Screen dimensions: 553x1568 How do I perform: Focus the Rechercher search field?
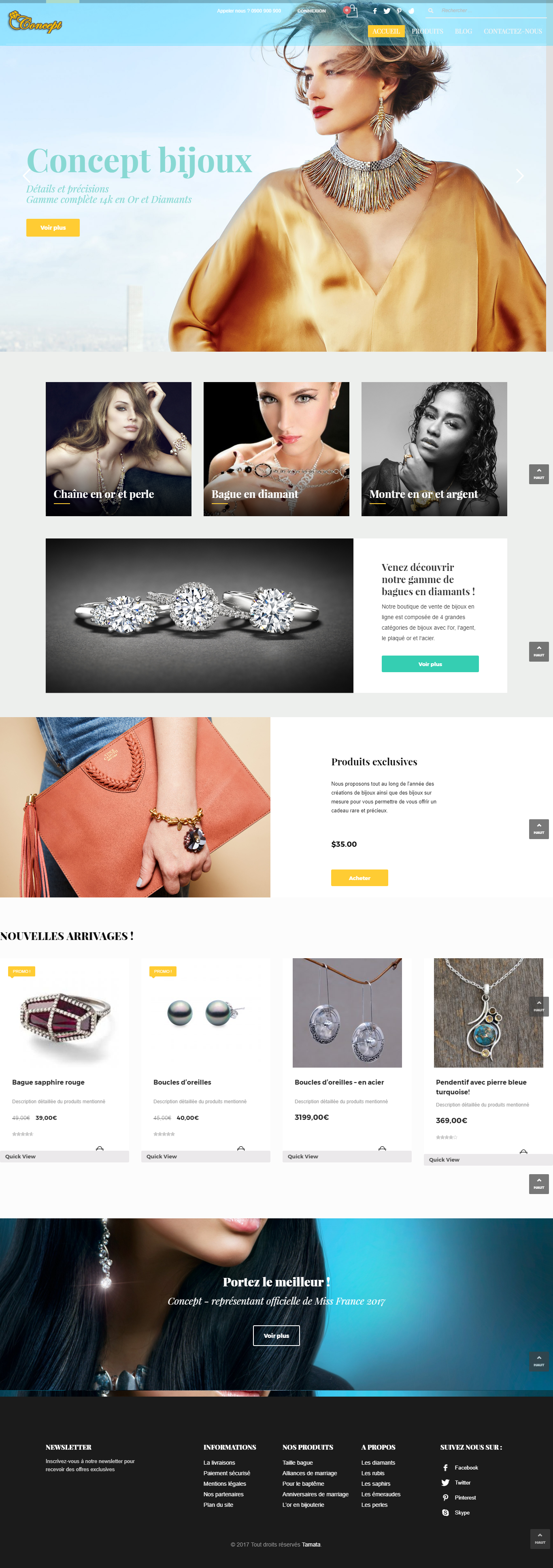(x=493, y=11)
